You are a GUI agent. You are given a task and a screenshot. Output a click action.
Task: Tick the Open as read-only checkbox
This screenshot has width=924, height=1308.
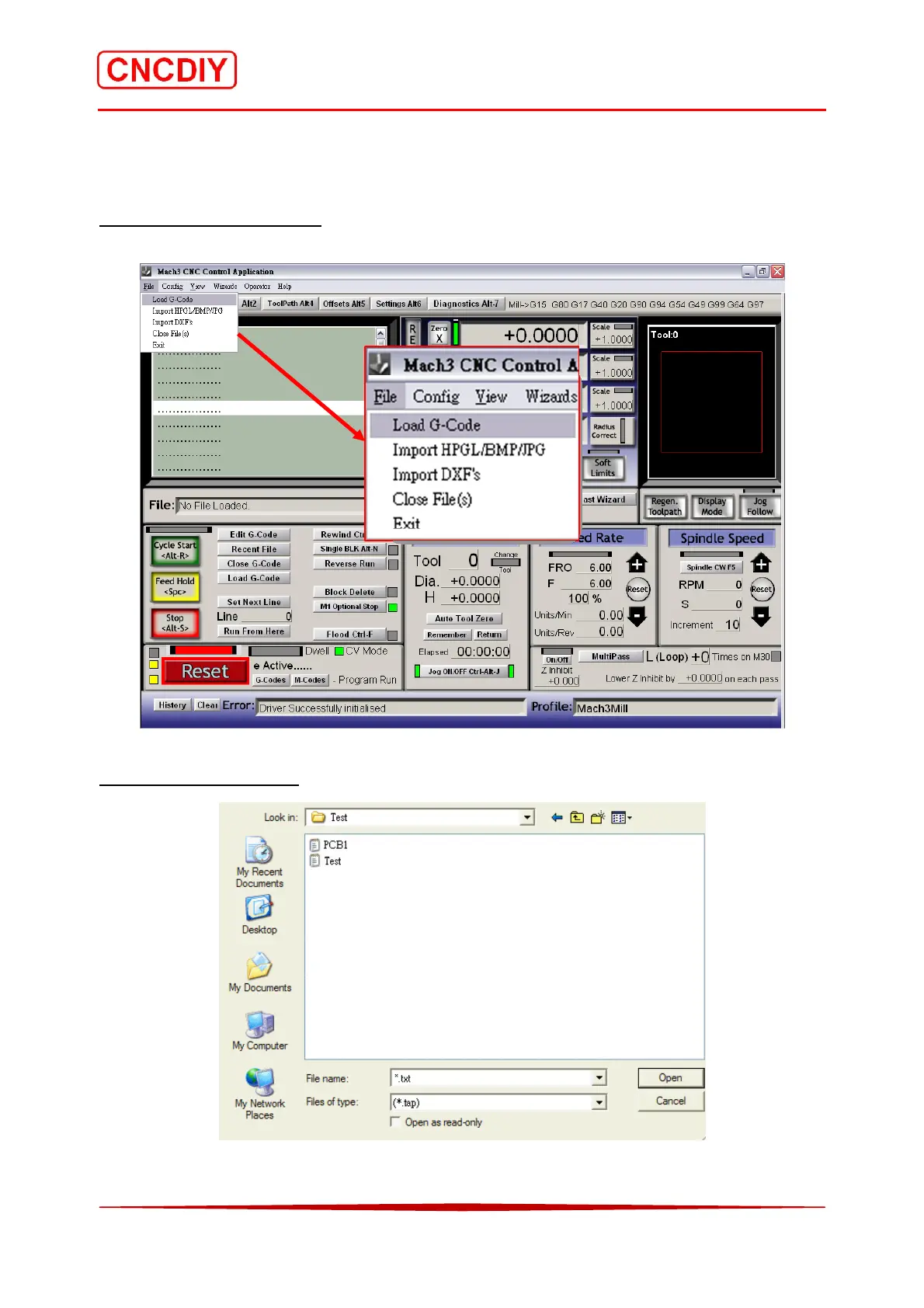coord(395,1122)
